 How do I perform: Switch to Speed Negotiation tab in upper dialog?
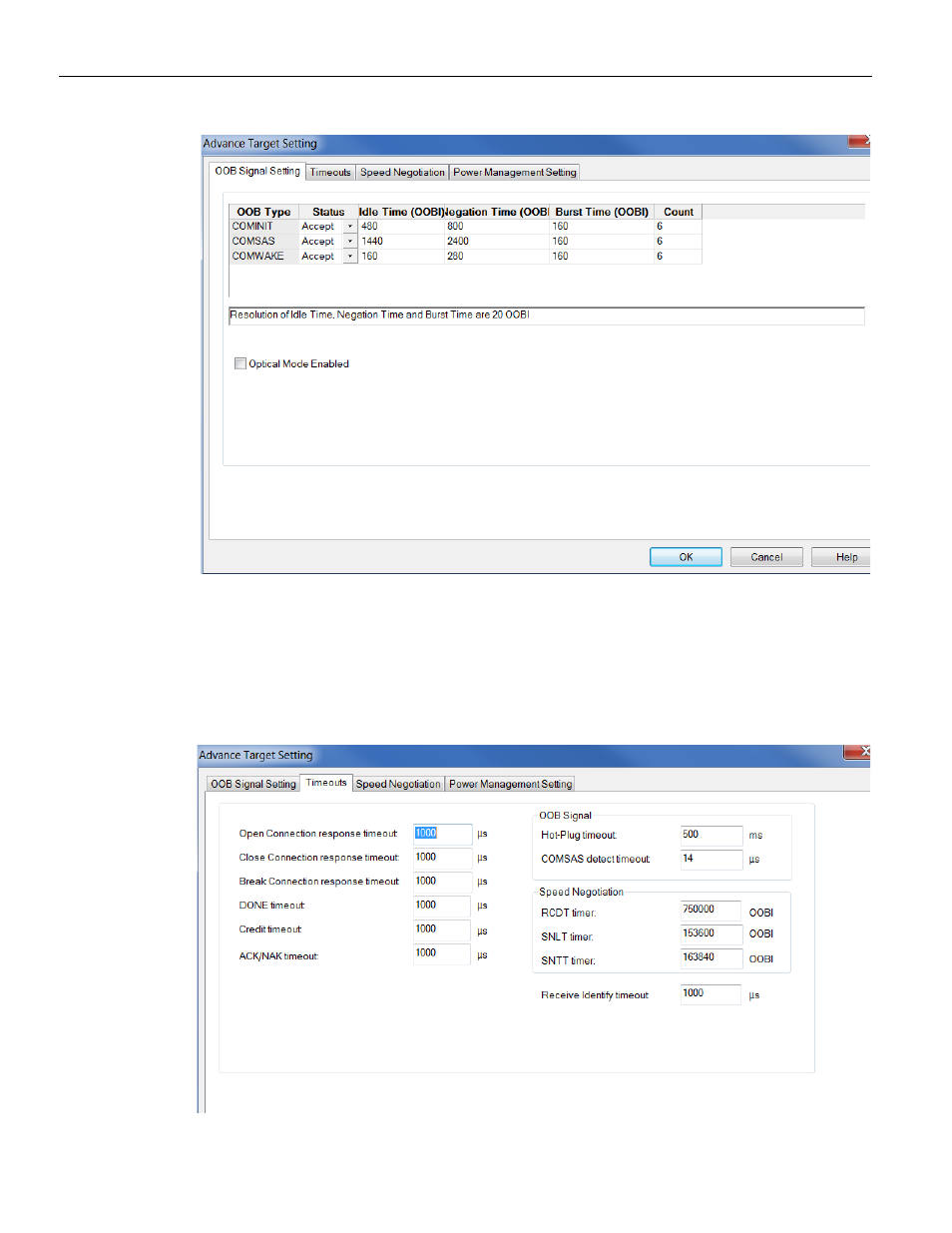[x=402, y=173]
